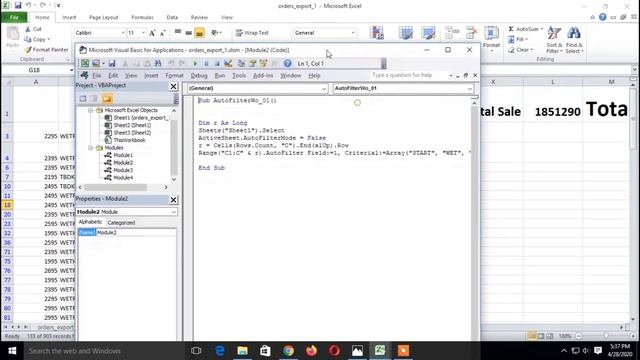Click Copy in Excel Clipboard group

pos(37,39)
